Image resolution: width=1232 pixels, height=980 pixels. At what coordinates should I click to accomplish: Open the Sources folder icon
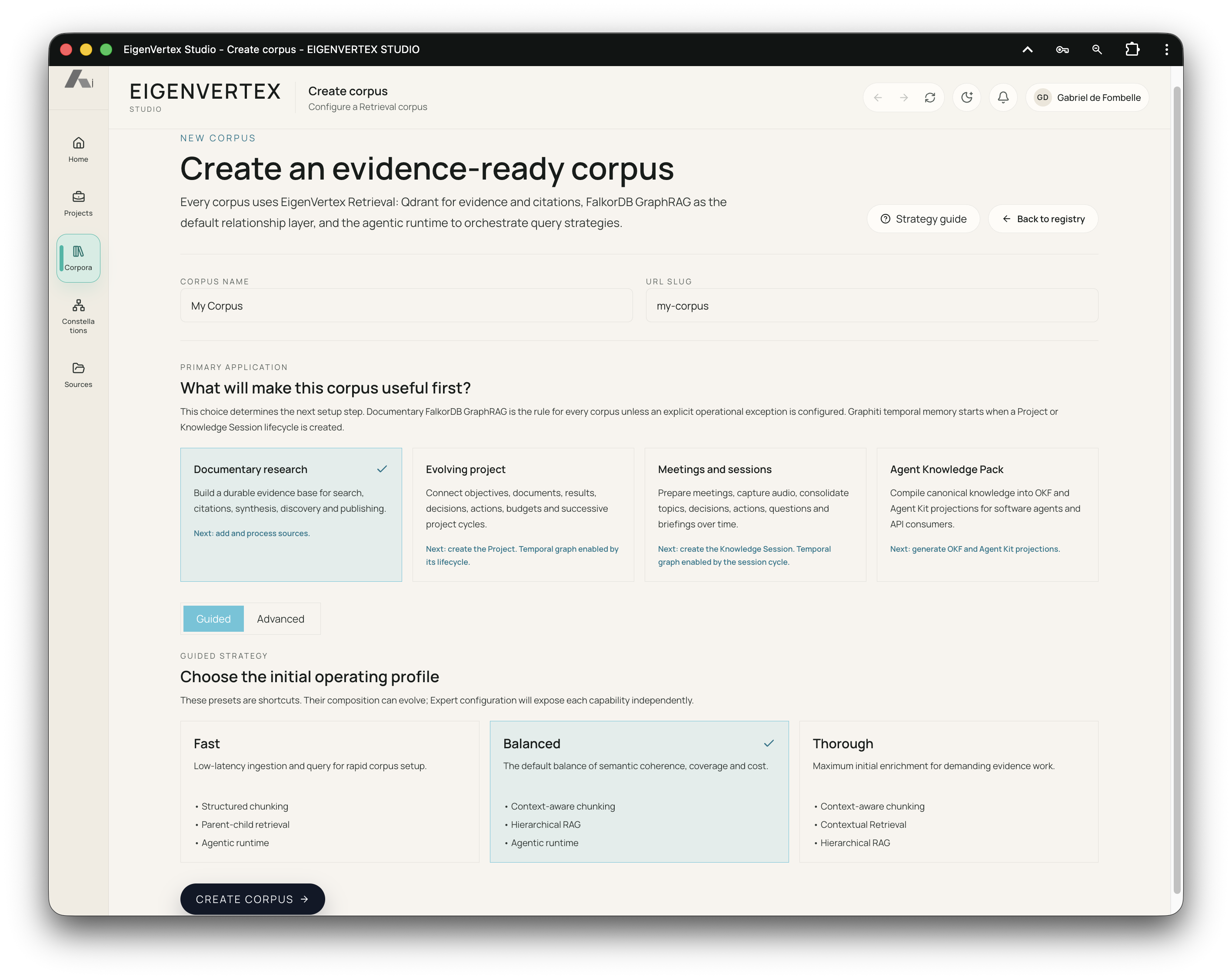click(x=78, y=368)
